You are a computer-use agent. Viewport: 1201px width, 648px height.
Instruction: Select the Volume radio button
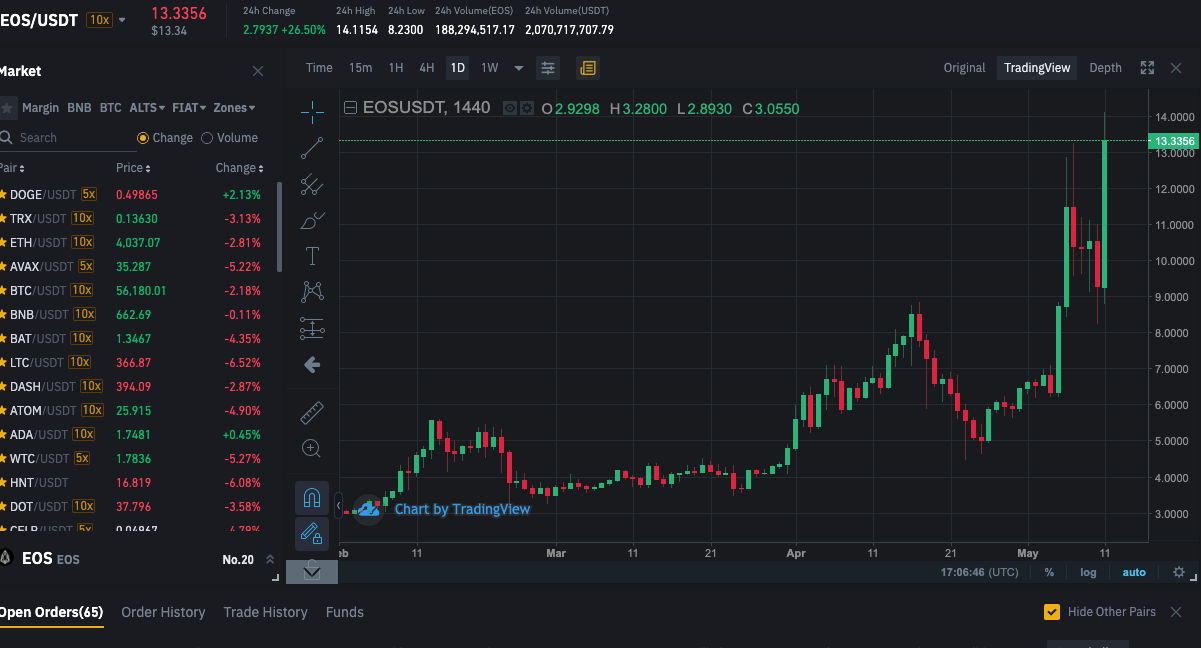230,138
